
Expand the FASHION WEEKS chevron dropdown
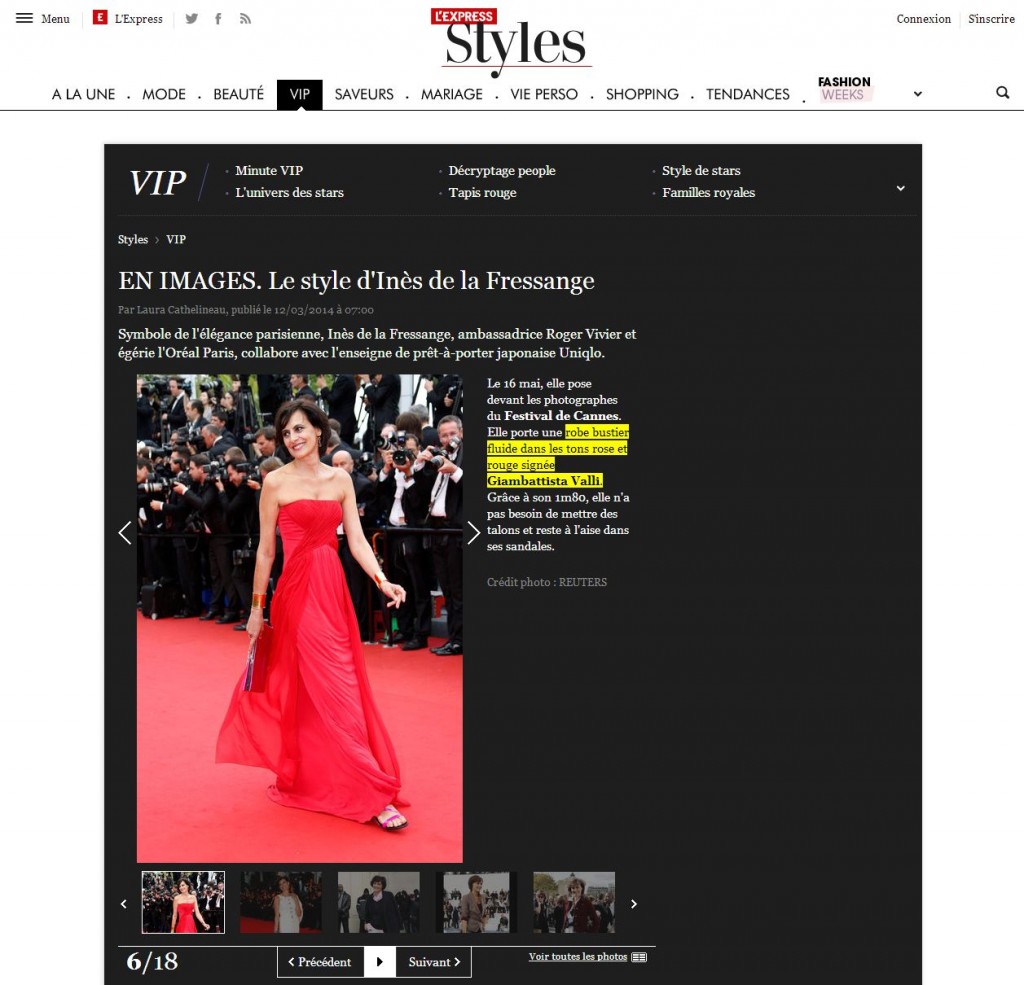coord(917,93)
